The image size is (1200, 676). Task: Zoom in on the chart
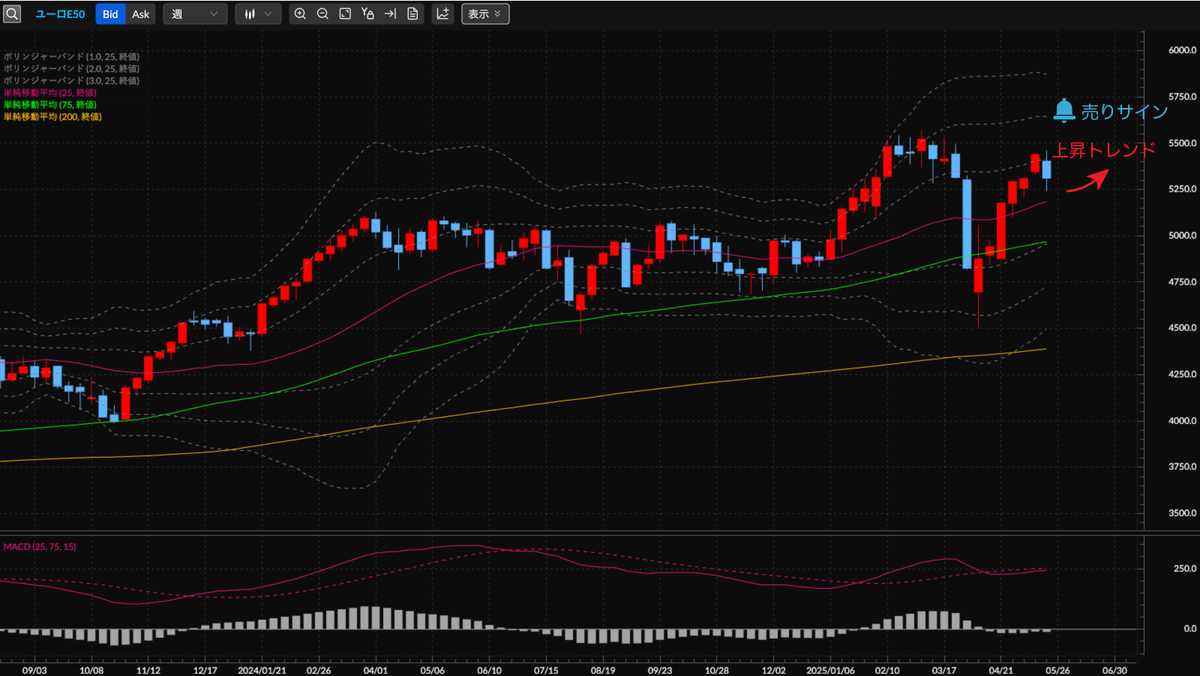(300, 14)
